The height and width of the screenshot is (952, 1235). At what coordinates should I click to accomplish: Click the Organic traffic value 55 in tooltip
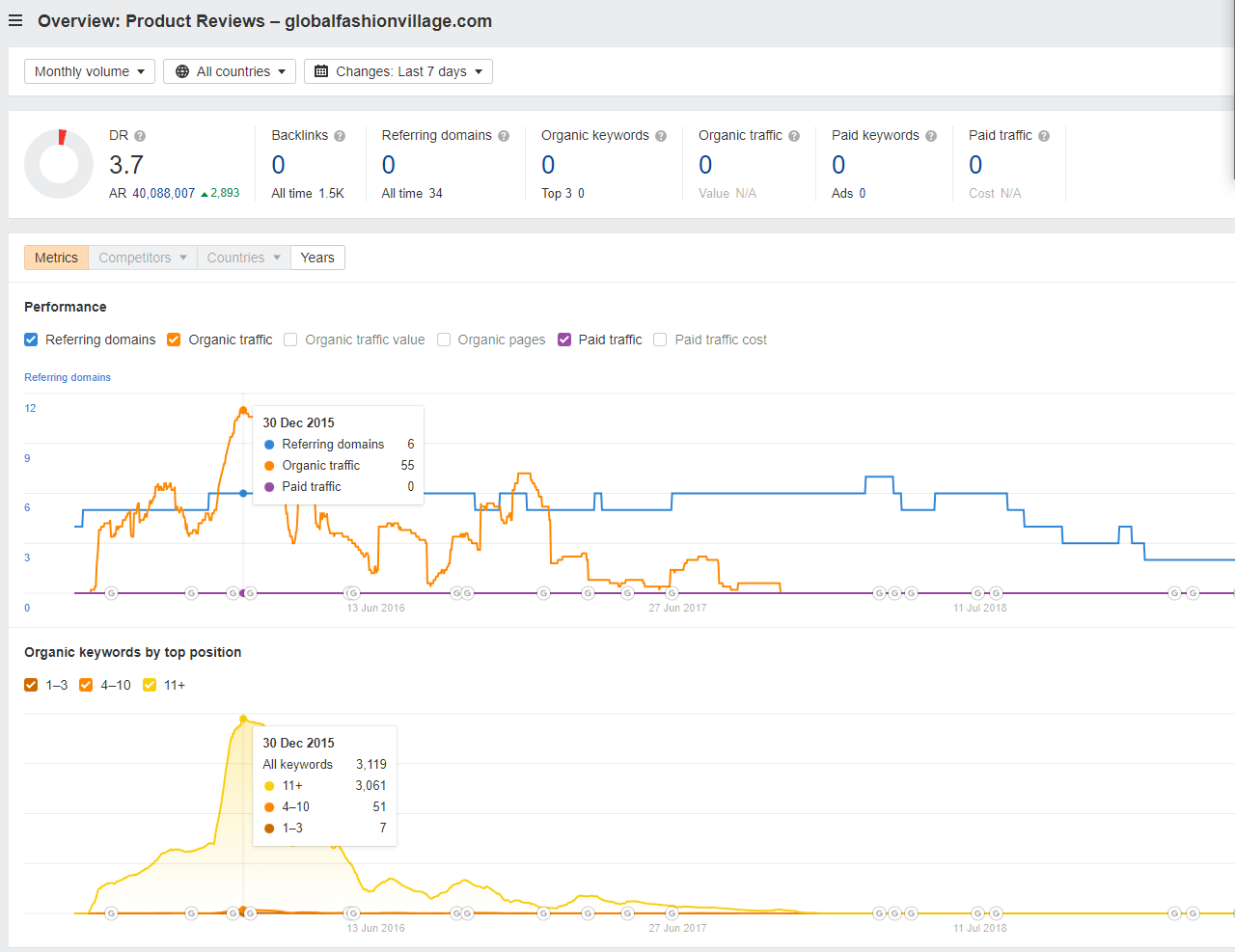(407, 465)
